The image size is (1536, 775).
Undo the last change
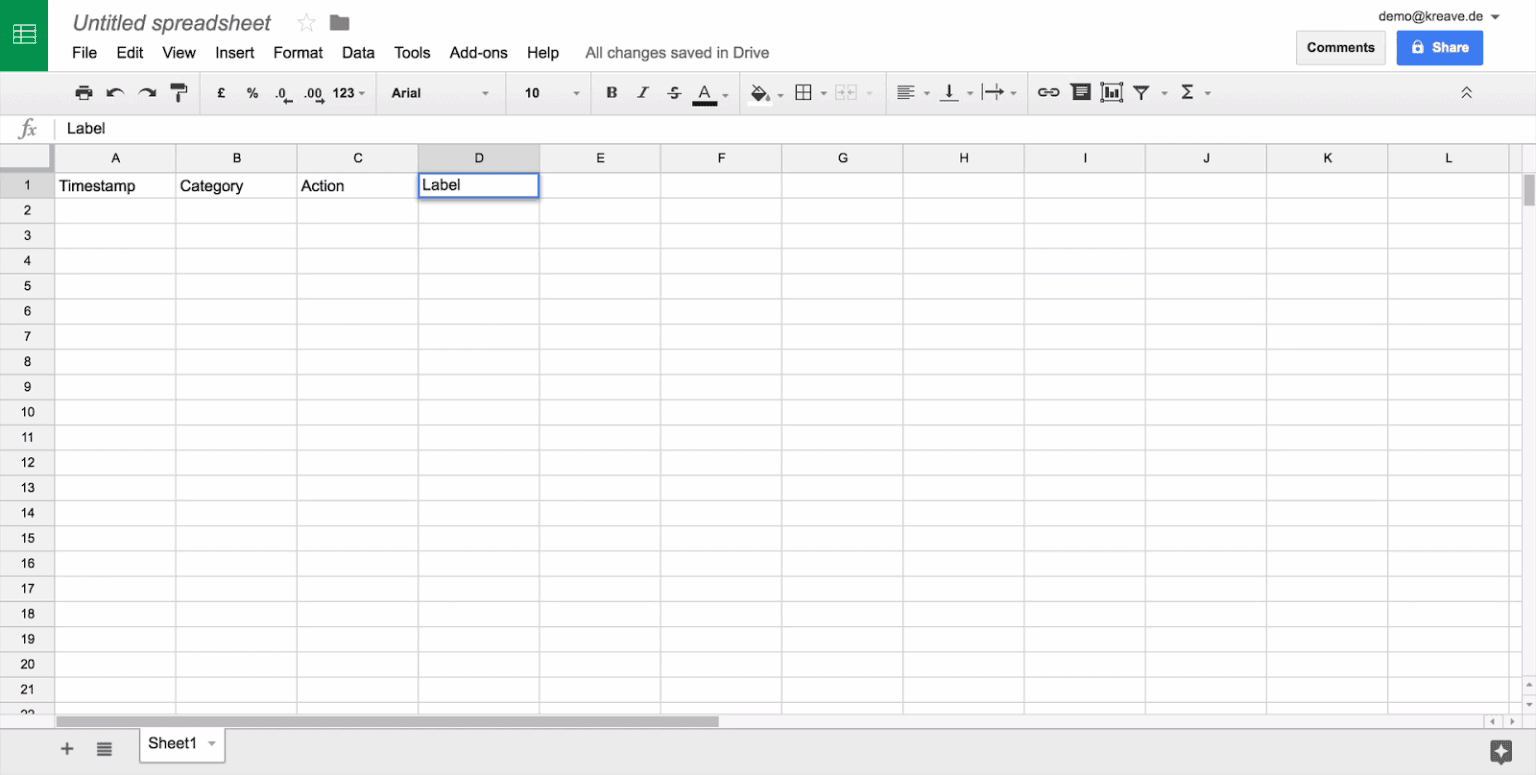[x=116, y=92]
